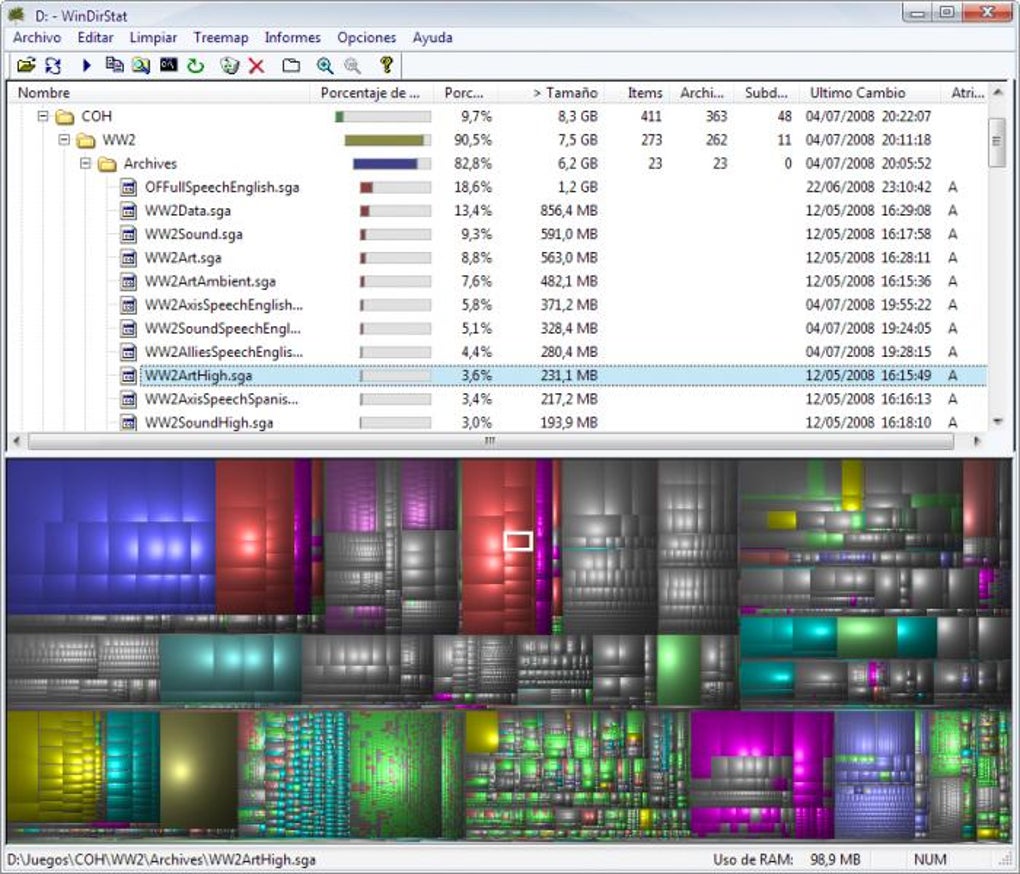1020x874 pixels.
Task: Click the white highlighted rectangle in the treemap
Action: 518,541
